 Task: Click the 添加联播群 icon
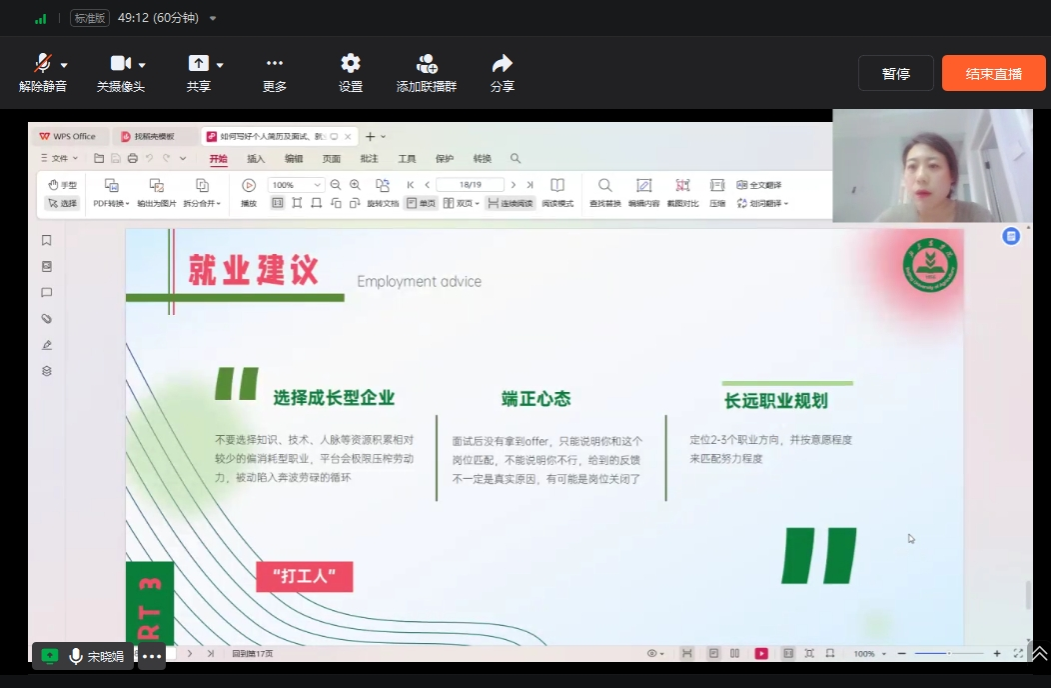pyautogui.click(x=426, y=64)
